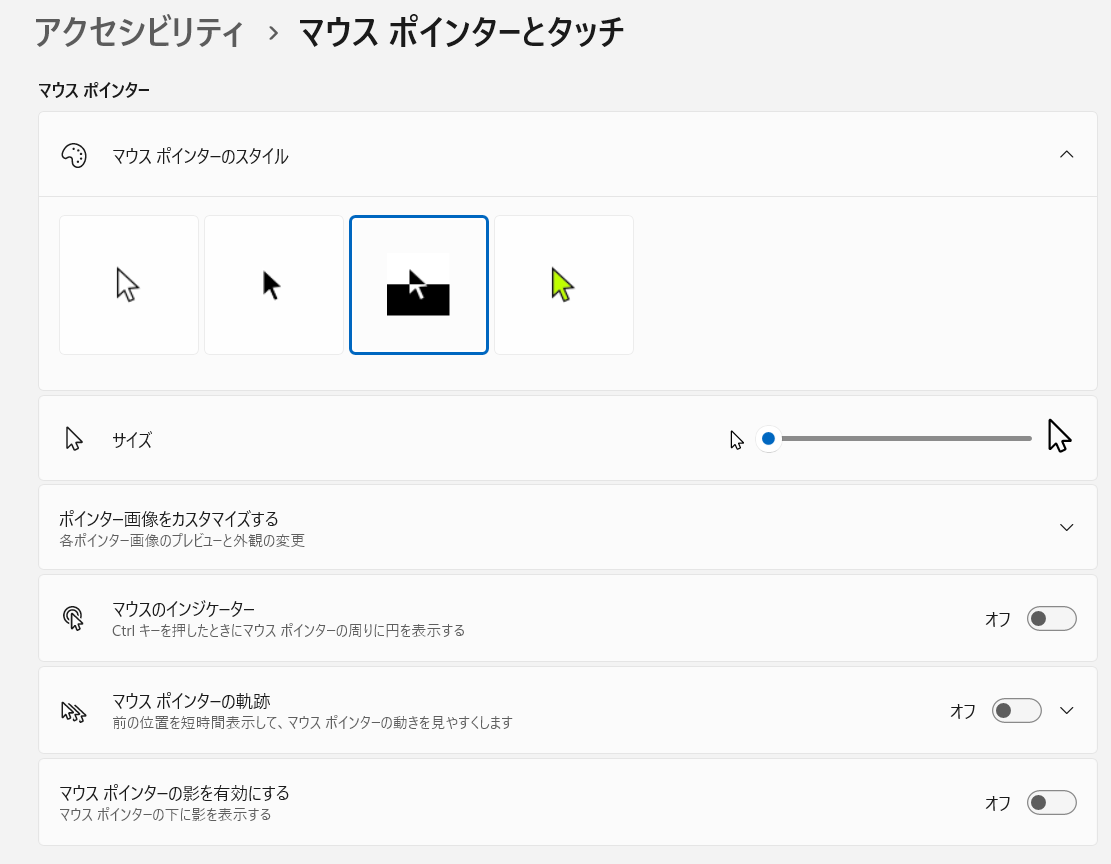Click the small pointer icon beside サイズ label
1111x864 pixels.
74,439
